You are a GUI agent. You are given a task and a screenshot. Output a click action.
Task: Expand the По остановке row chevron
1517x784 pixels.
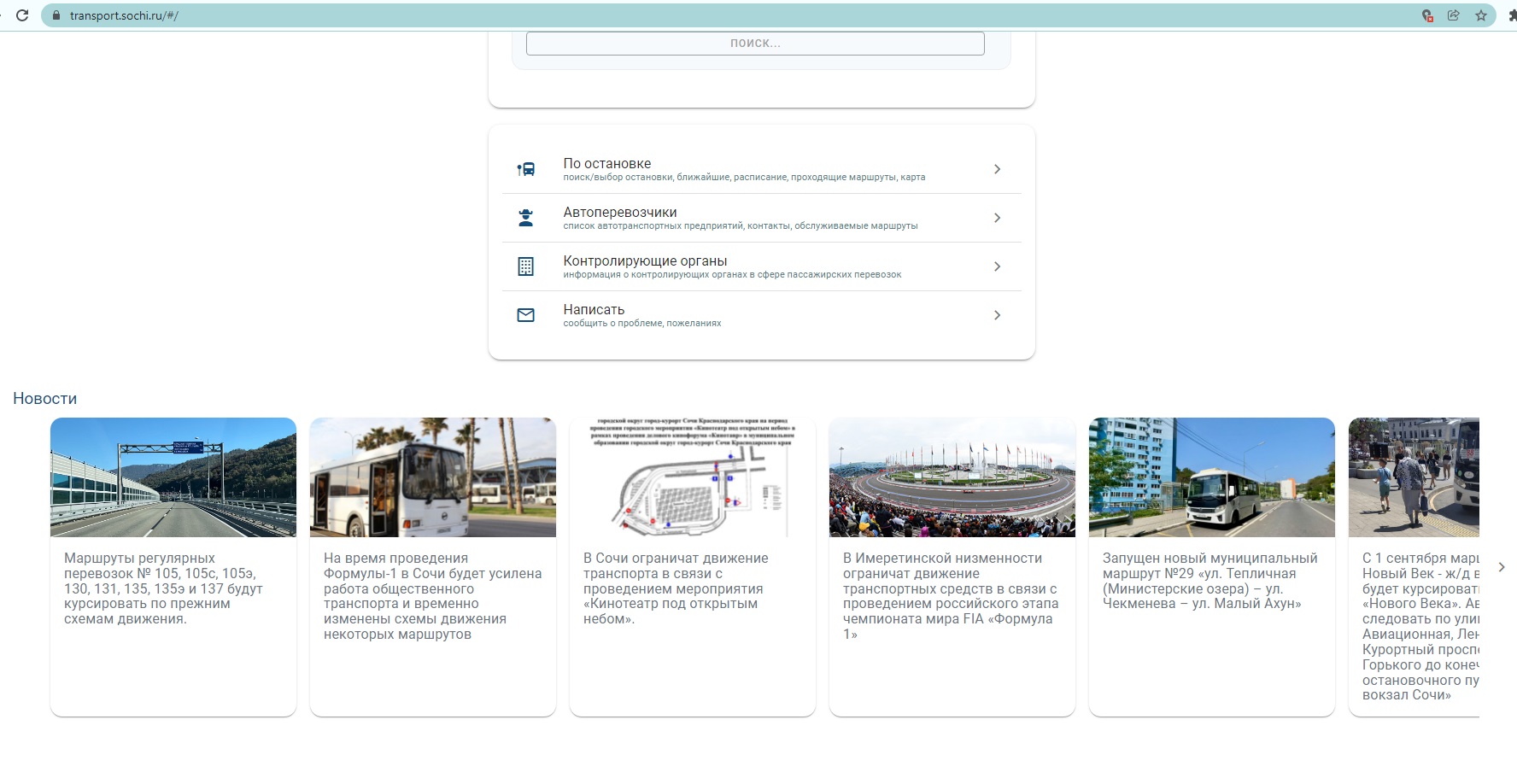coord(997,169)
